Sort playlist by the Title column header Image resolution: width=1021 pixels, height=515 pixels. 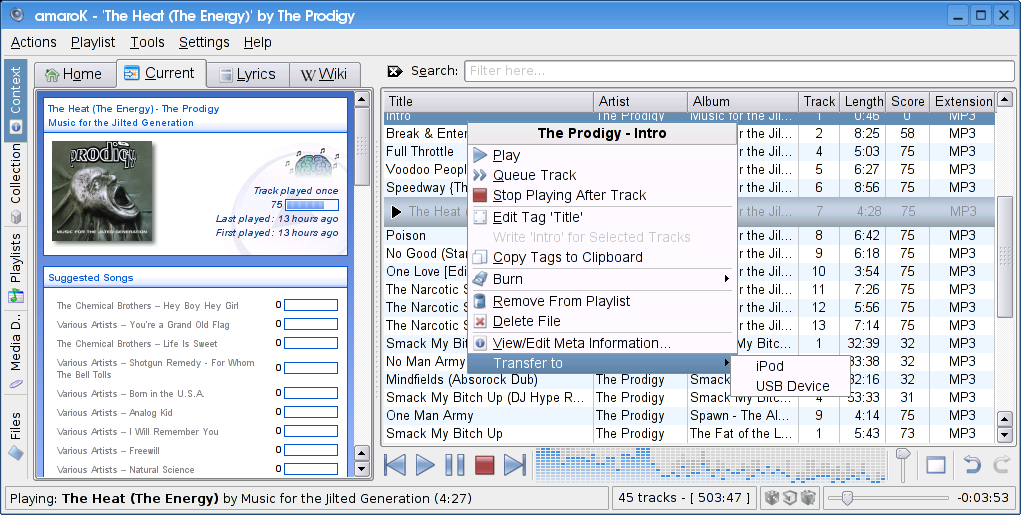(x=488, y=102)
